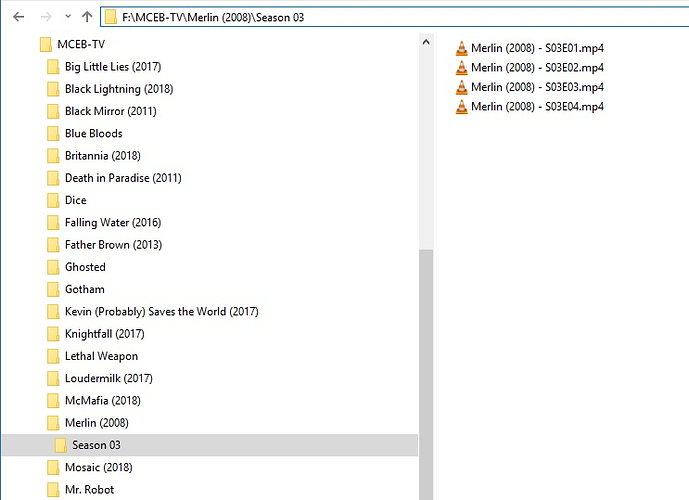Select Death in Paradise (2011) folder name
The width and height of the screenshot is (689, 500).
coord(123,178)
